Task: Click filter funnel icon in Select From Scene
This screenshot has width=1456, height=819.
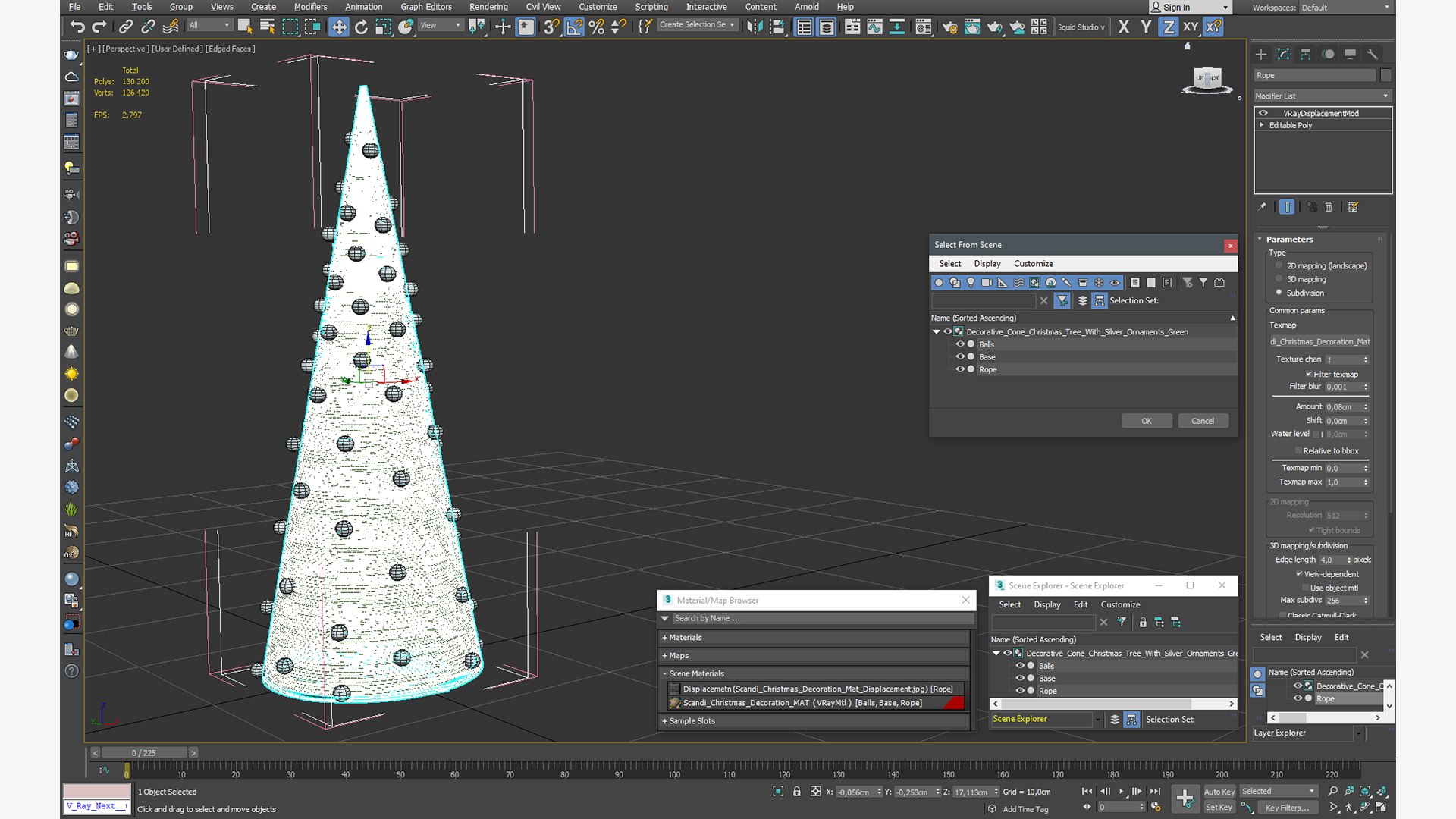Action: click(1203, 282)
